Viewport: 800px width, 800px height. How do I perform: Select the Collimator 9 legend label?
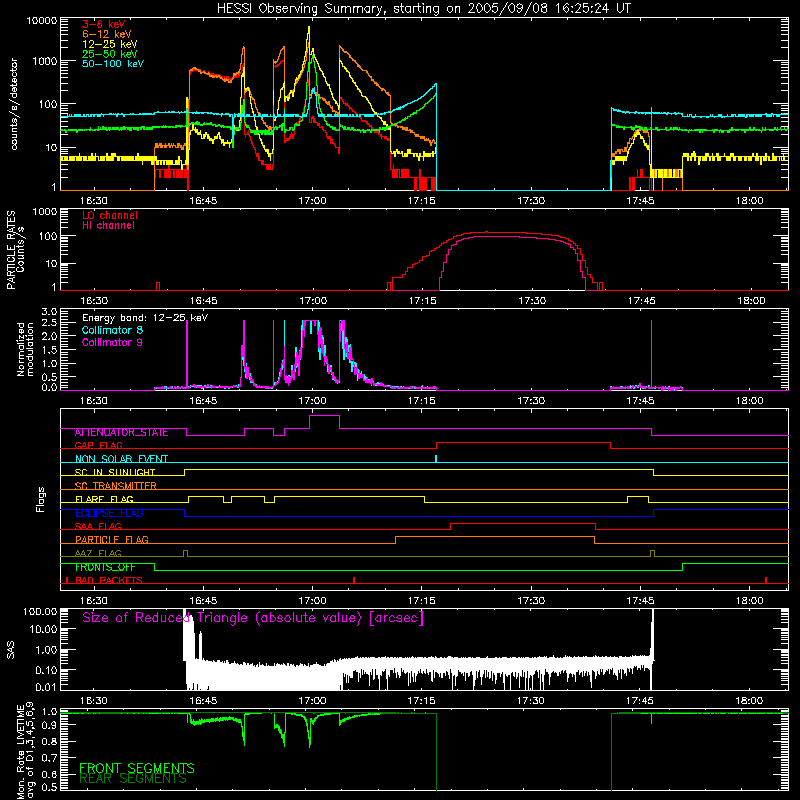coord(112,342)
